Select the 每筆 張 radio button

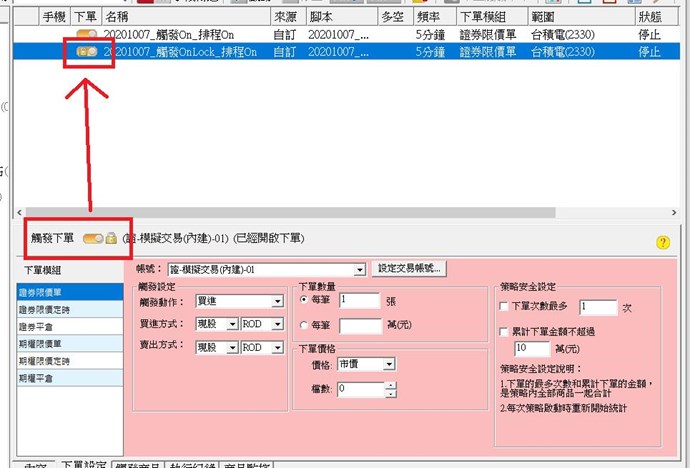(x=305, y=300)
